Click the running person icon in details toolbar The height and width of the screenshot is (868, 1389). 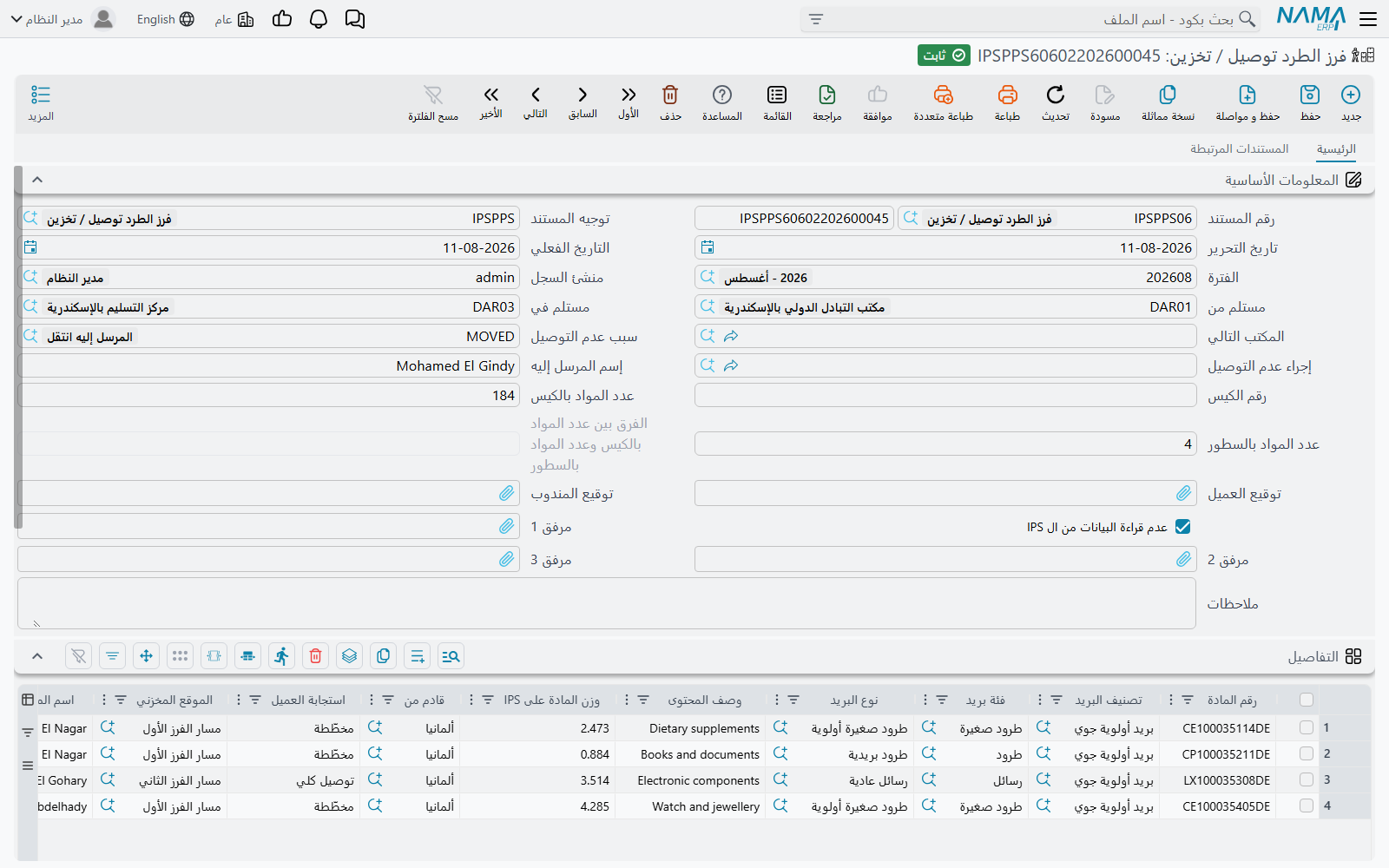[281, 656]
